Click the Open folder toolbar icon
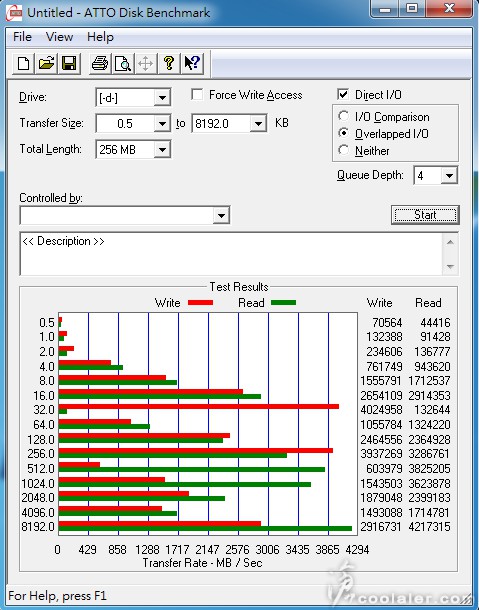The height and width of the screenshot is (610, 479). pos(46,63)
